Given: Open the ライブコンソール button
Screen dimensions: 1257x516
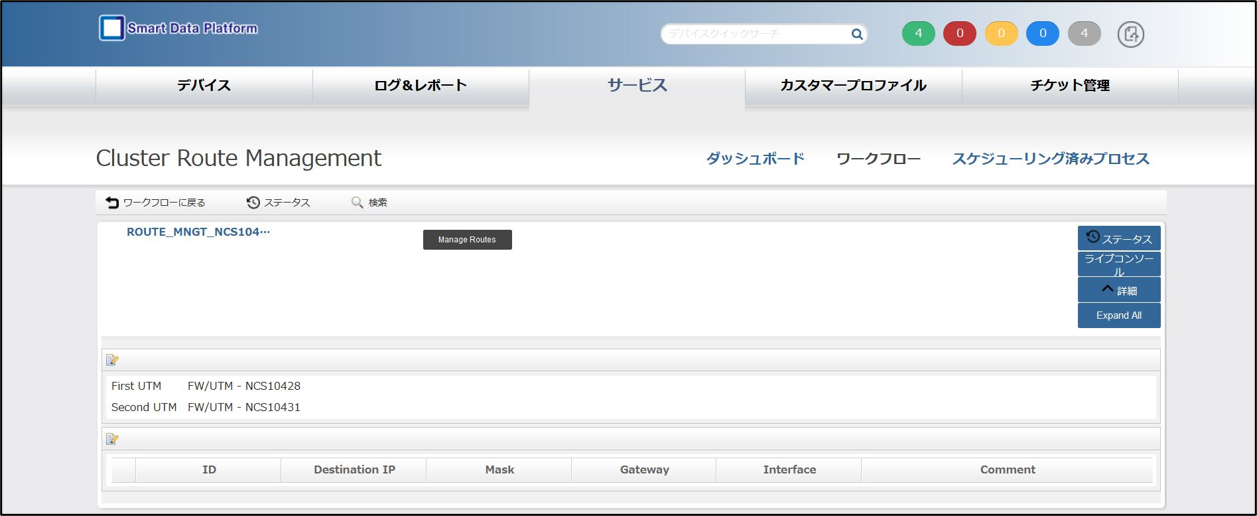Looking at the screenshot, I should tap(1119, 264).
